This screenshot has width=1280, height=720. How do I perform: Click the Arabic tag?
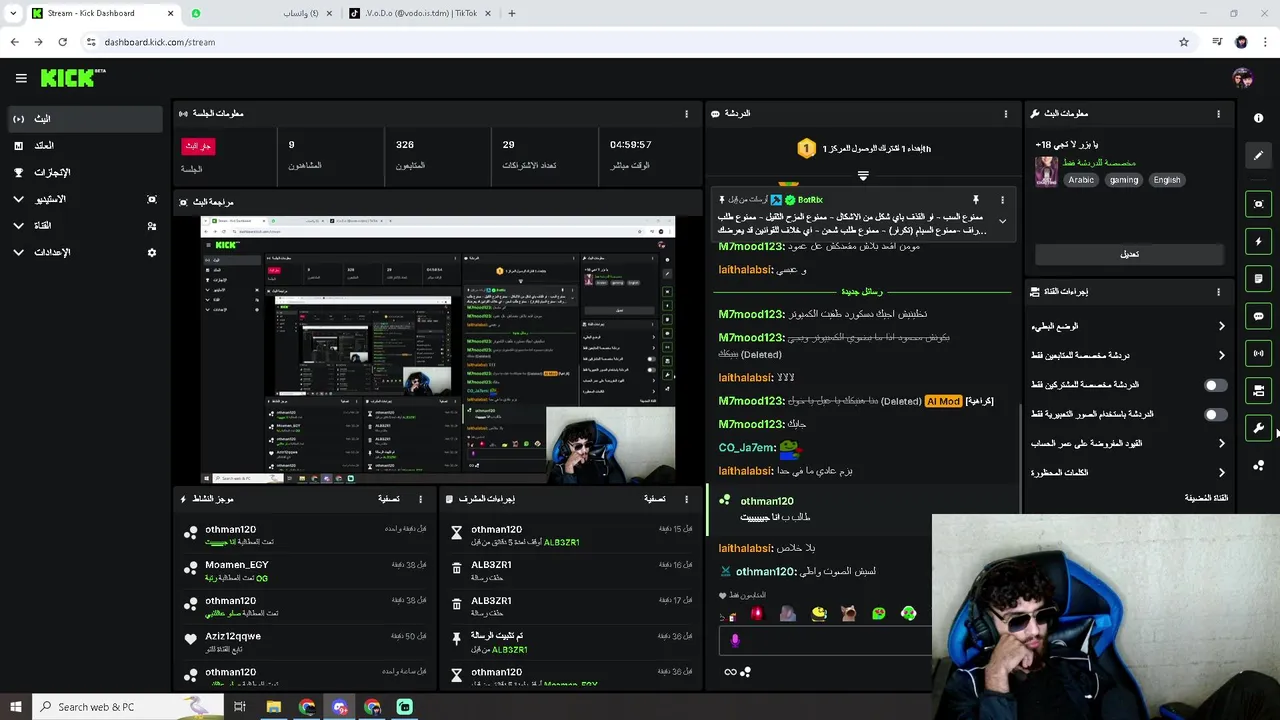pyautogui.click(x=1081, y=180)
